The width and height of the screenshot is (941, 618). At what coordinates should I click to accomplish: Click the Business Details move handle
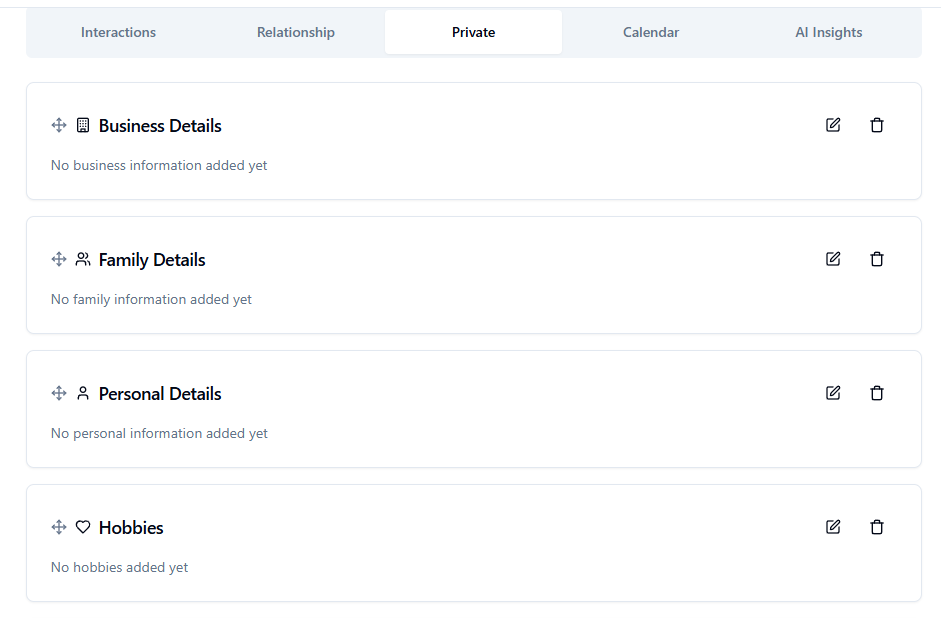[x=59, y=125]
